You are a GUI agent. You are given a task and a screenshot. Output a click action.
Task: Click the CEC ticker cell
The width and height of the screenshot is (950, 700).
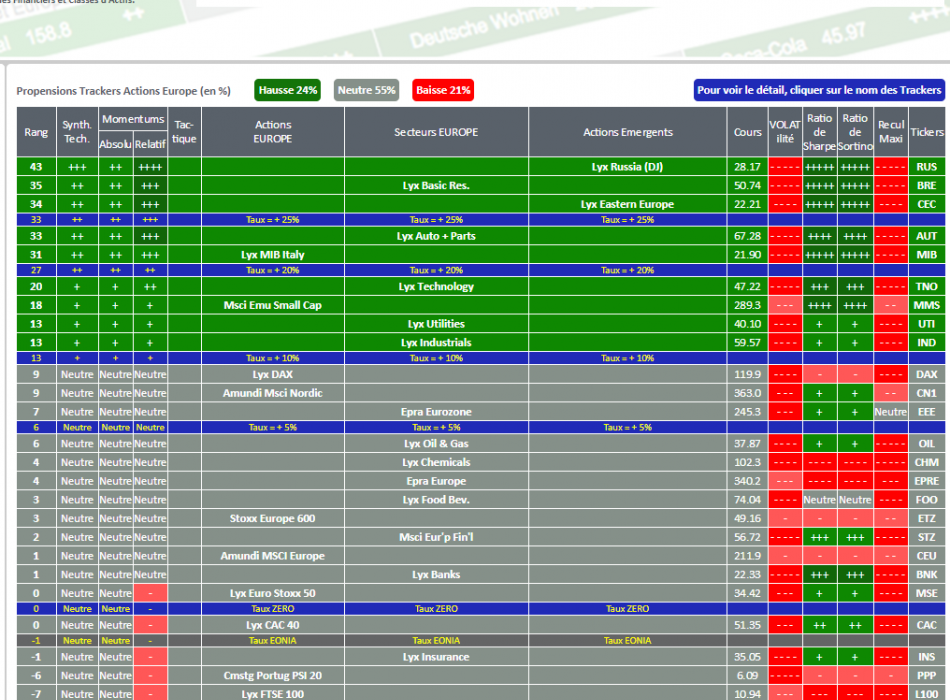tap(927, 204)
